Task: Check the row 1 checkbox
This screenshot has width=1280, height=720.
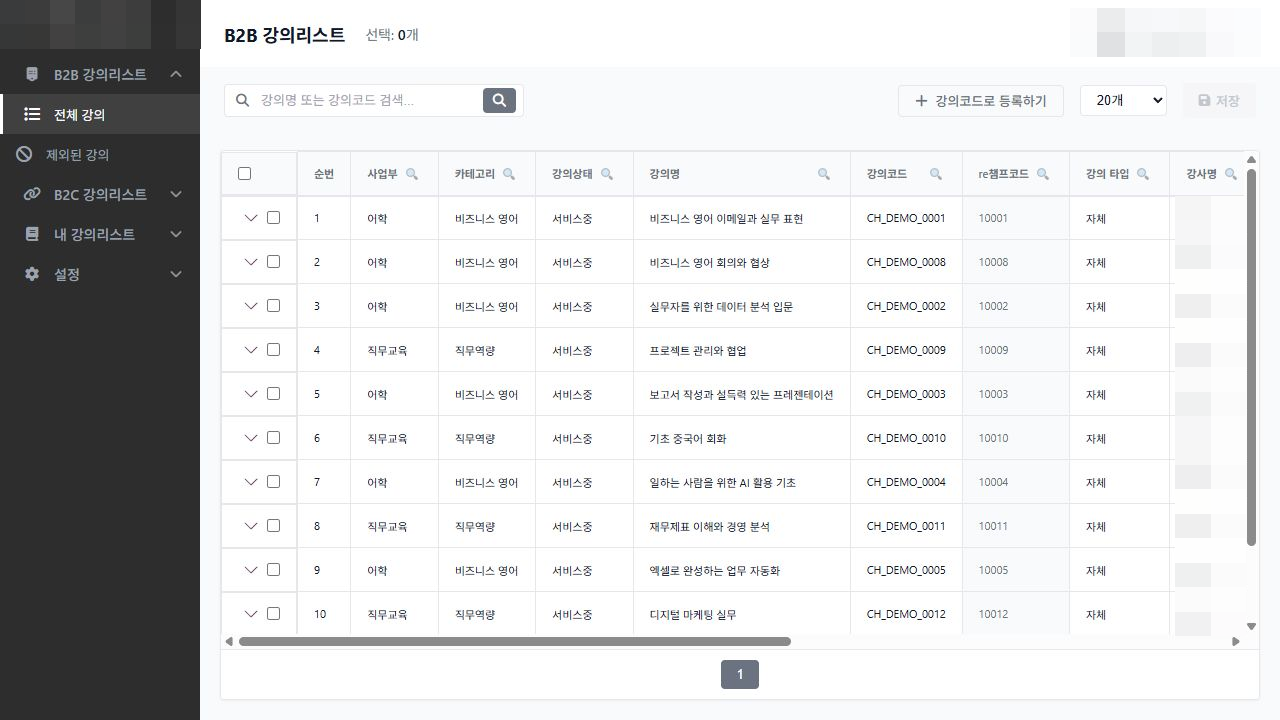Action: [x=273, y=218]
